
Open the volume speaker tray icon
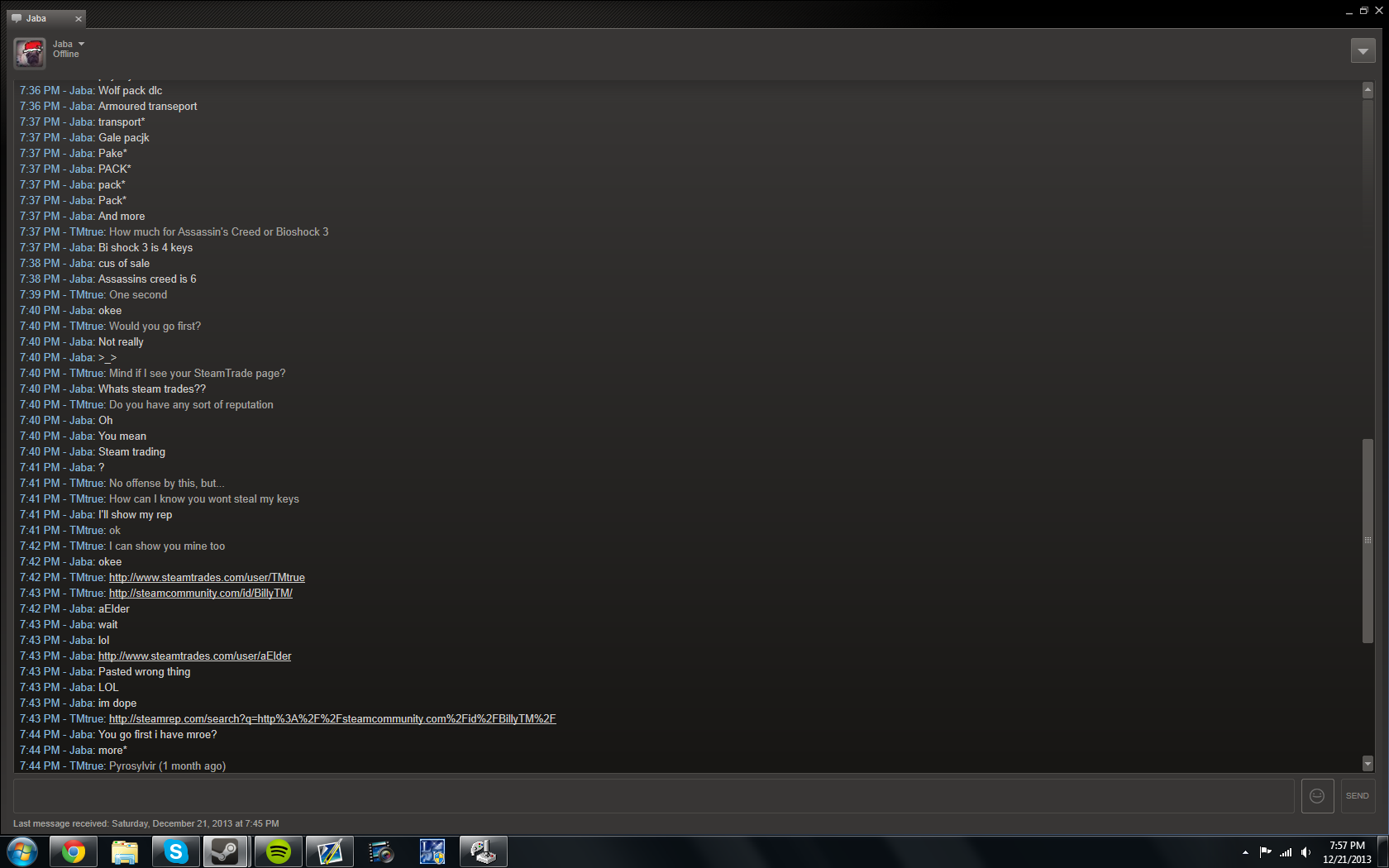point(1306,852)
